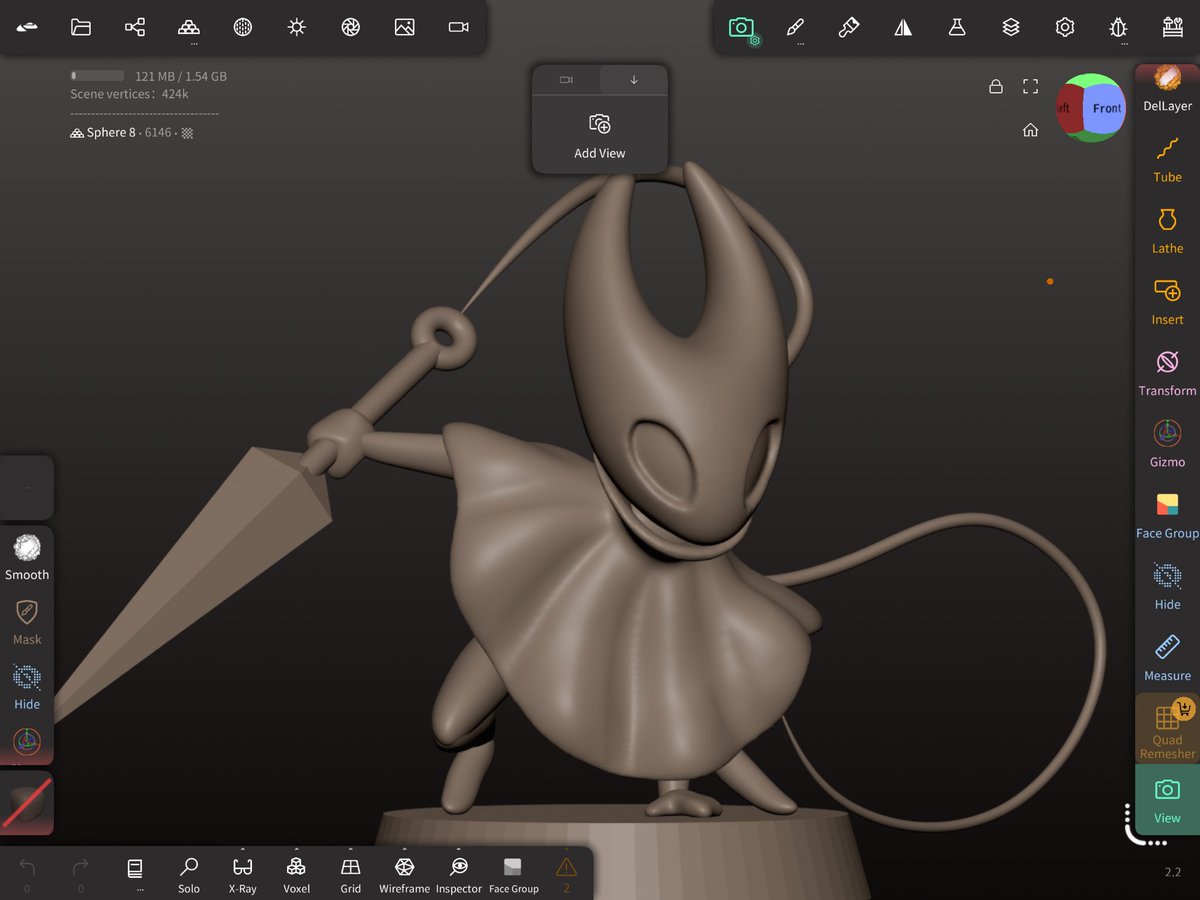Run Voxel remesh shortcut
The height and width of the screenshot is (900, 1200).
pyautogui.click(x=297, y=872)
